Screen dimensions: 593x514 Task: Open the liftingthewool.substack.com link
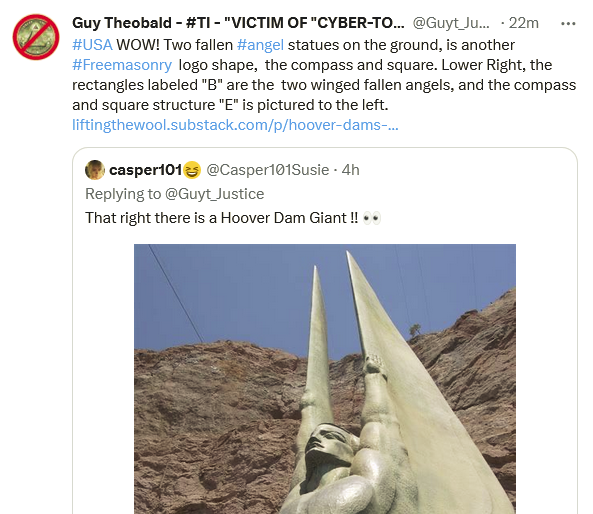[235, 125]
